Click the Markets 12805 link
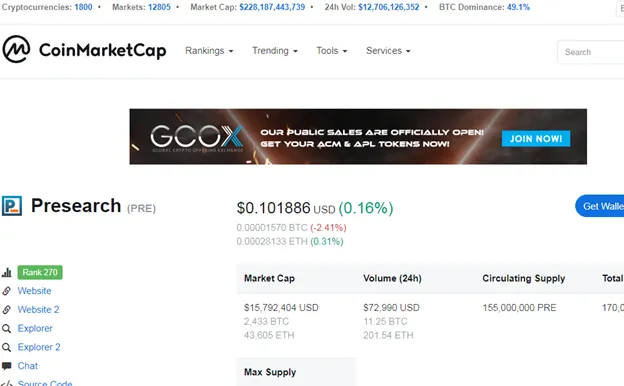This screenshot has height=386, width=624. [x=159, y=7]
